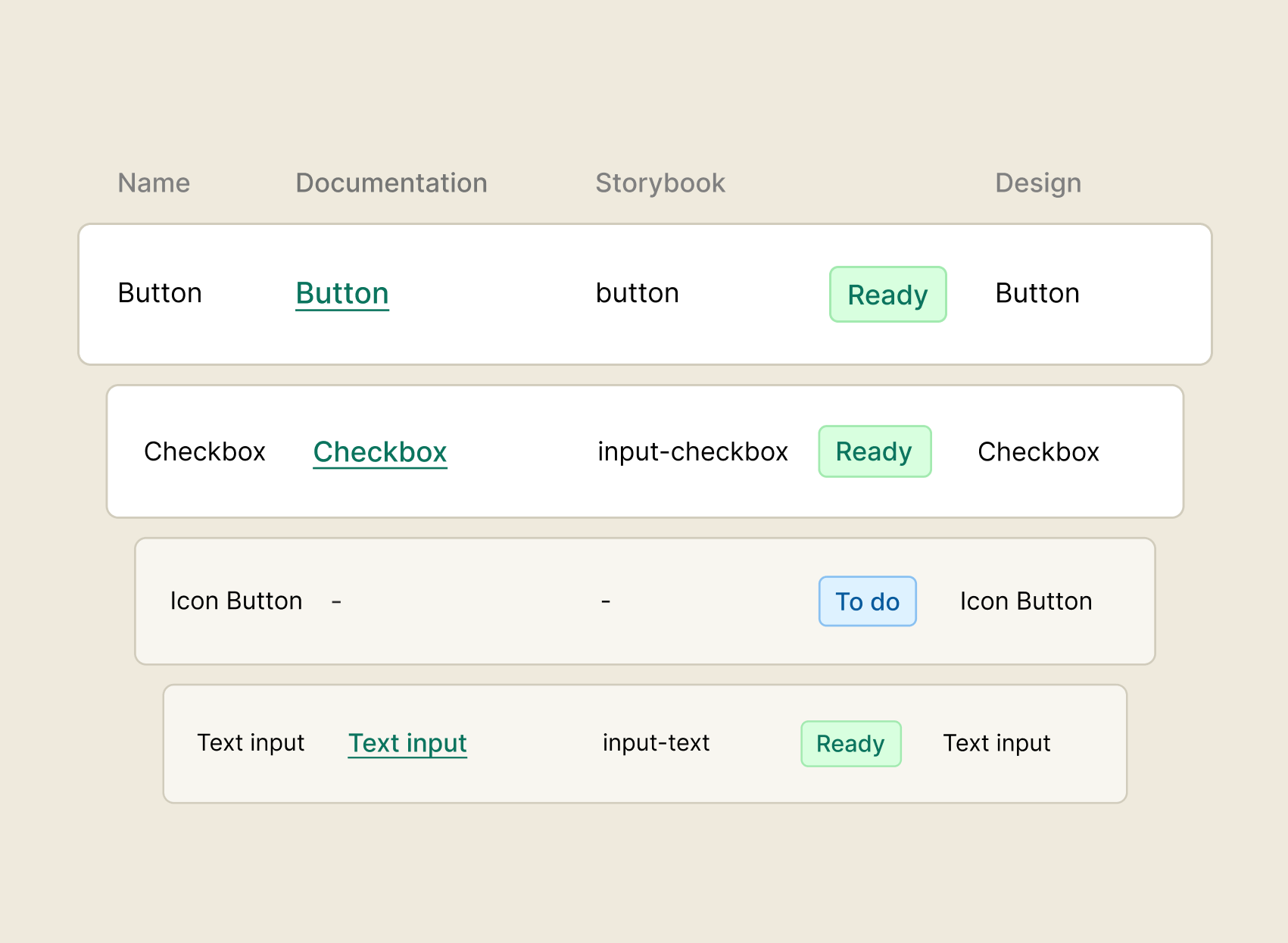The width and height of the screenshot is (1288, 943).
Task: Click the Icon Button name in the Name column
Action: (236, 601)
